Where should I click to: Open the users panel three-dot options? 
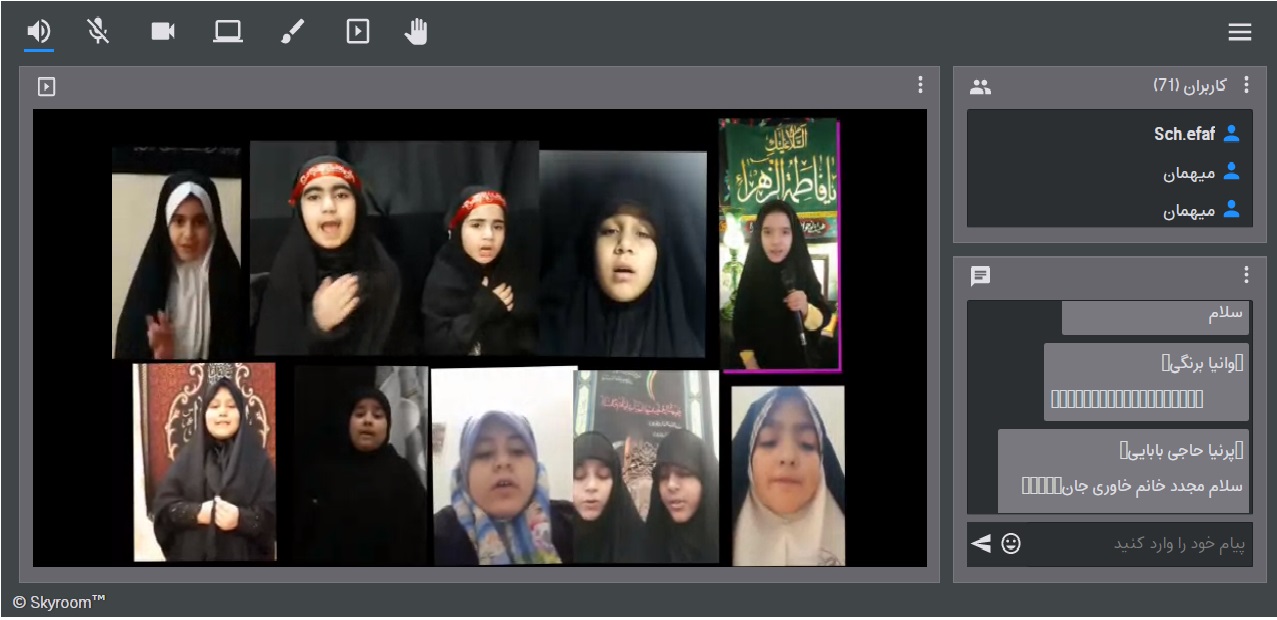[1246, 86]
